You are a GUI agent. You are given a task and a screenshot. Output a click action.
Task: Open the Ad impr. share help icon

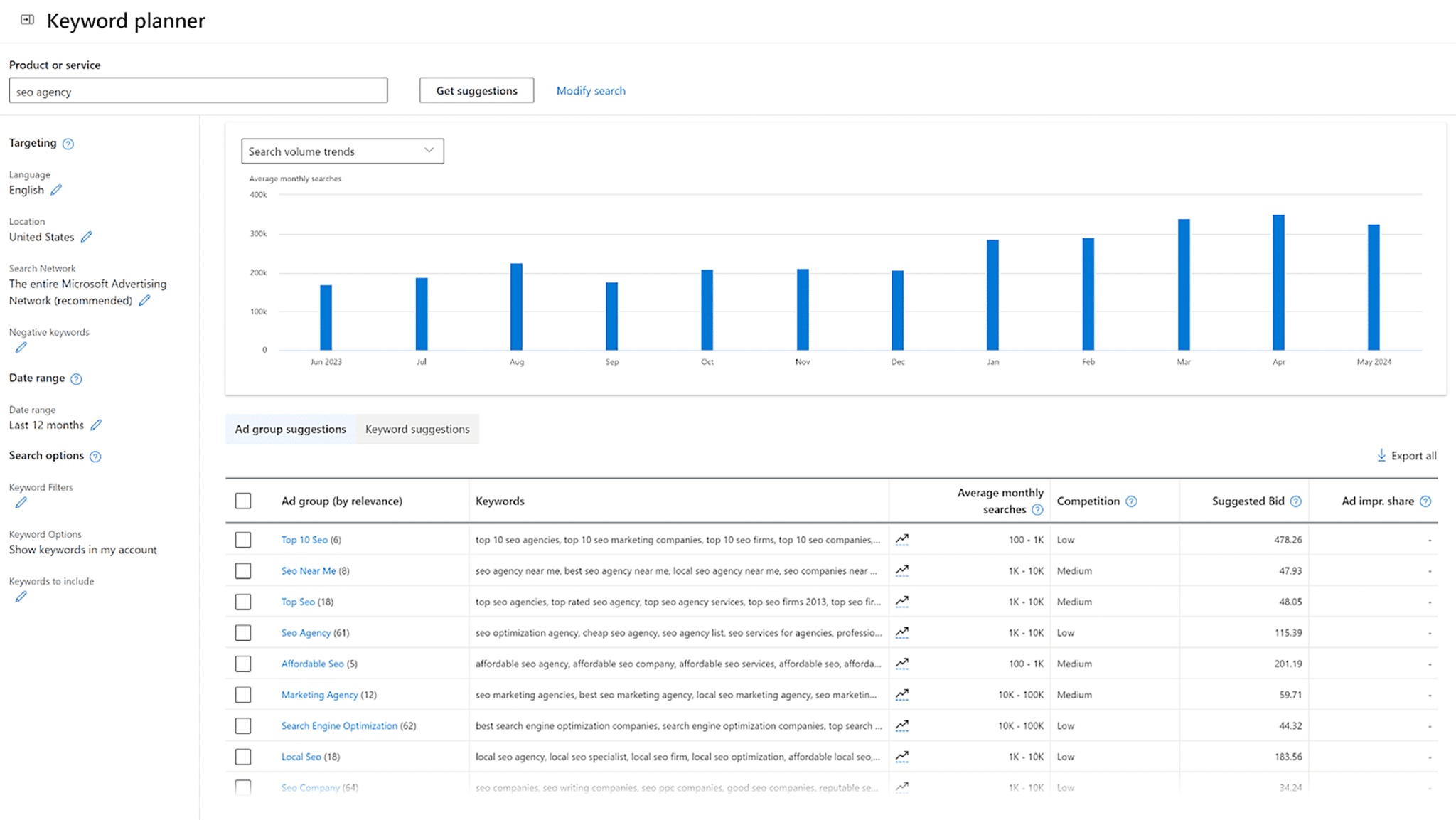pyautogui.click(x=1425, y=501)
